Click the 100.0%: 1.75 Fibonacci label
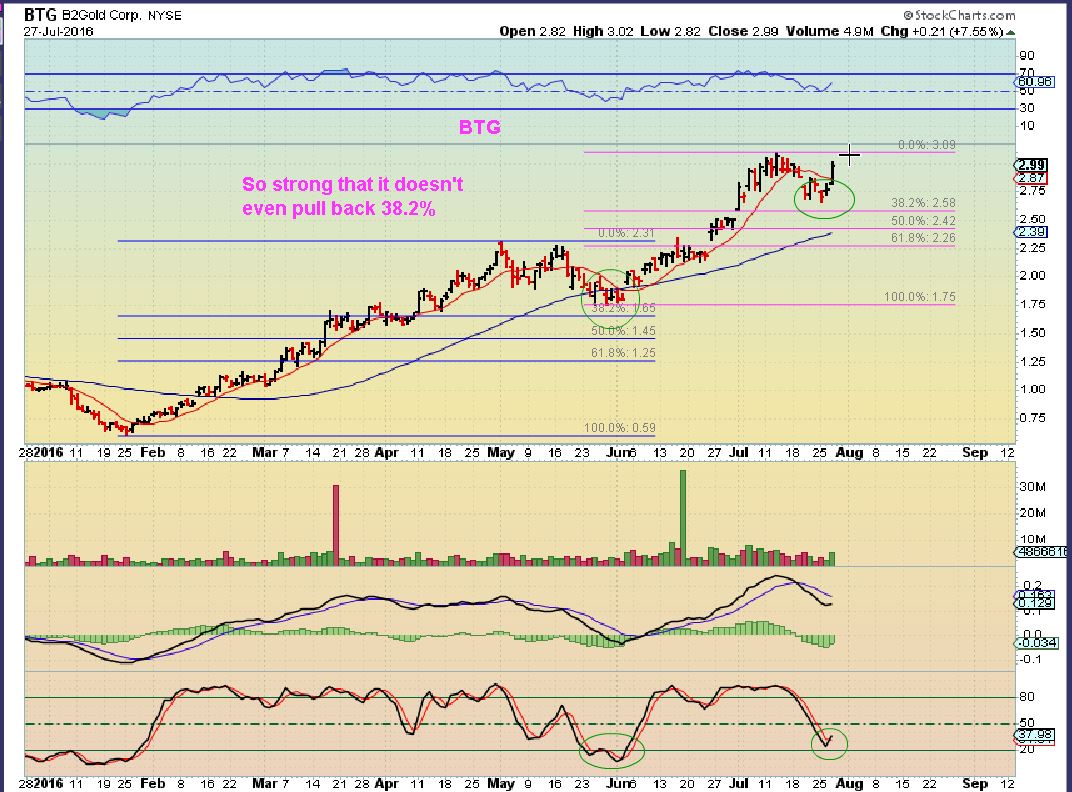This screenshot has width=1072, height=792. click(x=920, y=297)
